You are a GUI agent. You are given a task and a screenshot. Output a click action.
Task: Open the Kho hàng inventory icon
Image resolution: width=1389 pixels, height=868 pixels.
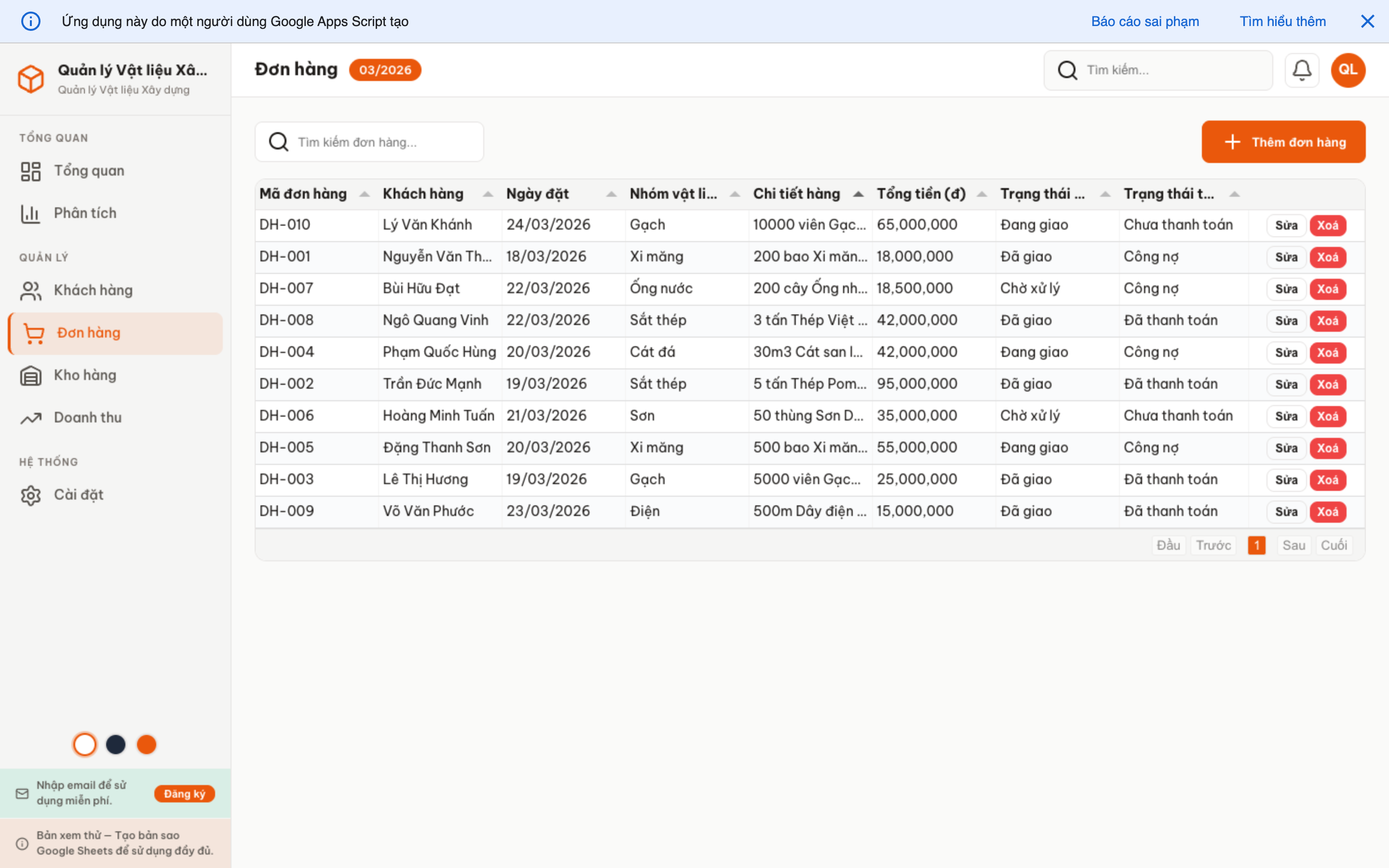30,375
